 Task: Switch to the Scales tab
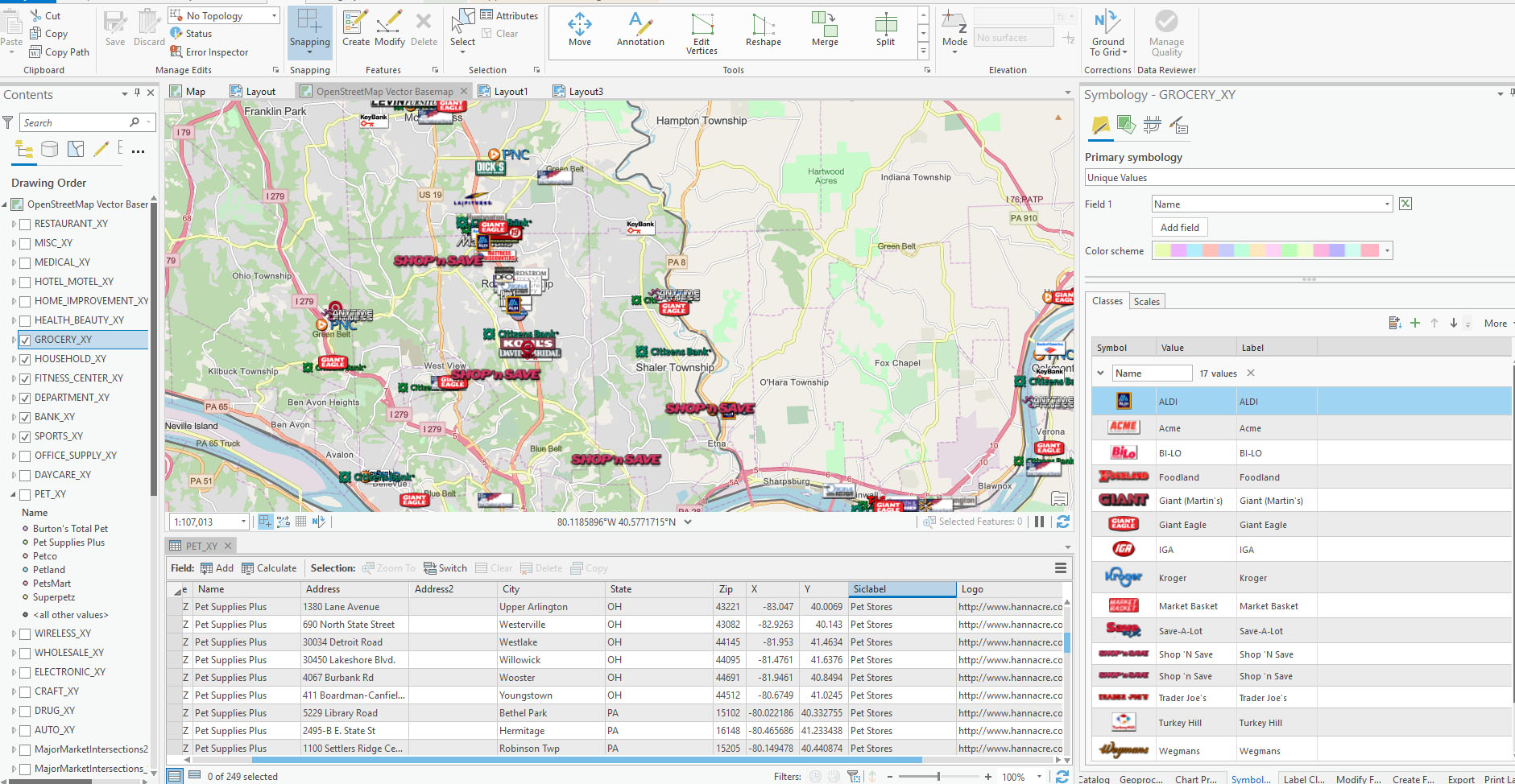click(x=1147, y=302)
